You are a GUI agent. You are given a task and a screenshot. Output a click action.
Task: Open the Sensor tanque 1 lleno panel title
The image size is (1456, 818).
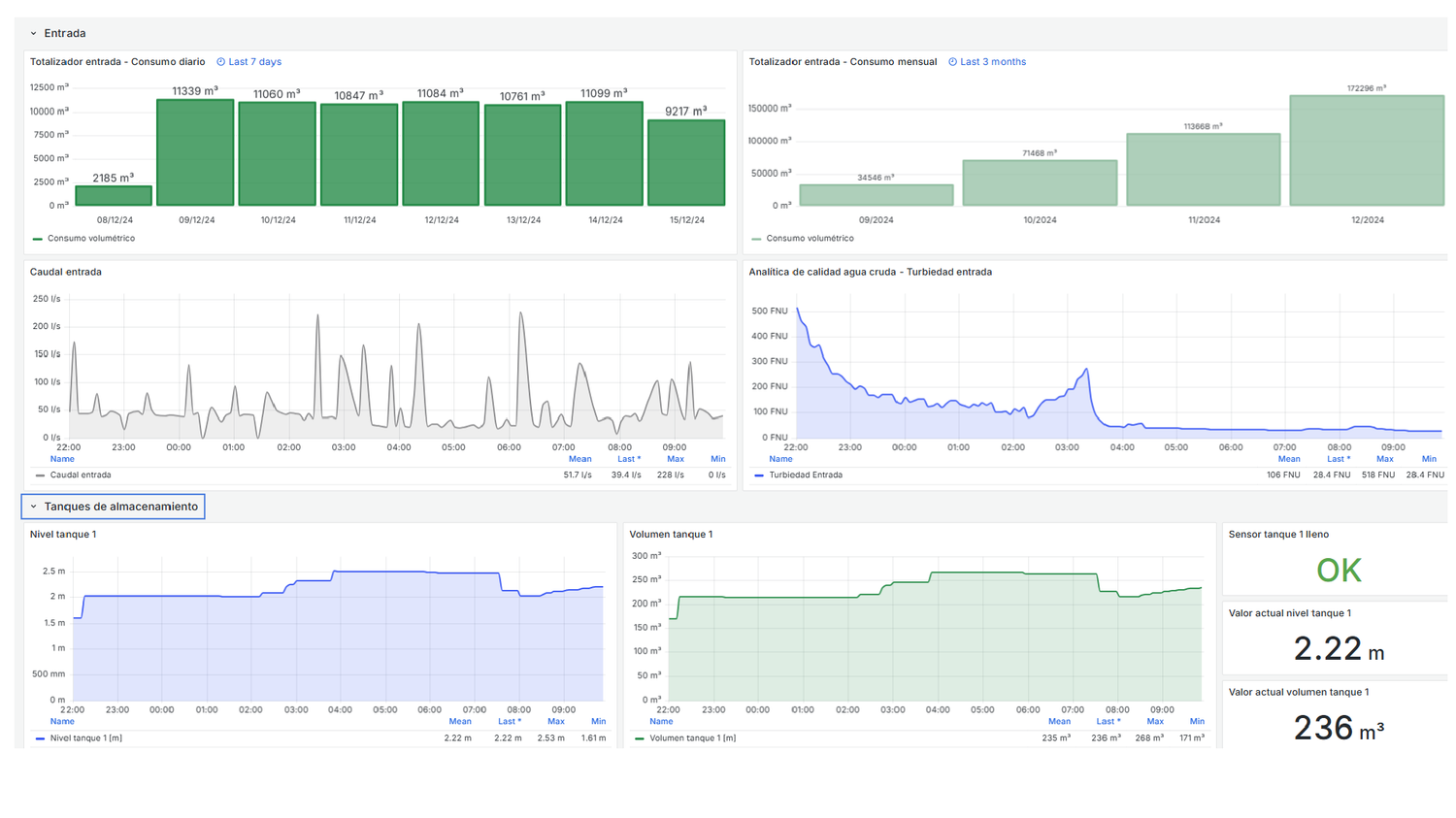tap(1278, 535)
